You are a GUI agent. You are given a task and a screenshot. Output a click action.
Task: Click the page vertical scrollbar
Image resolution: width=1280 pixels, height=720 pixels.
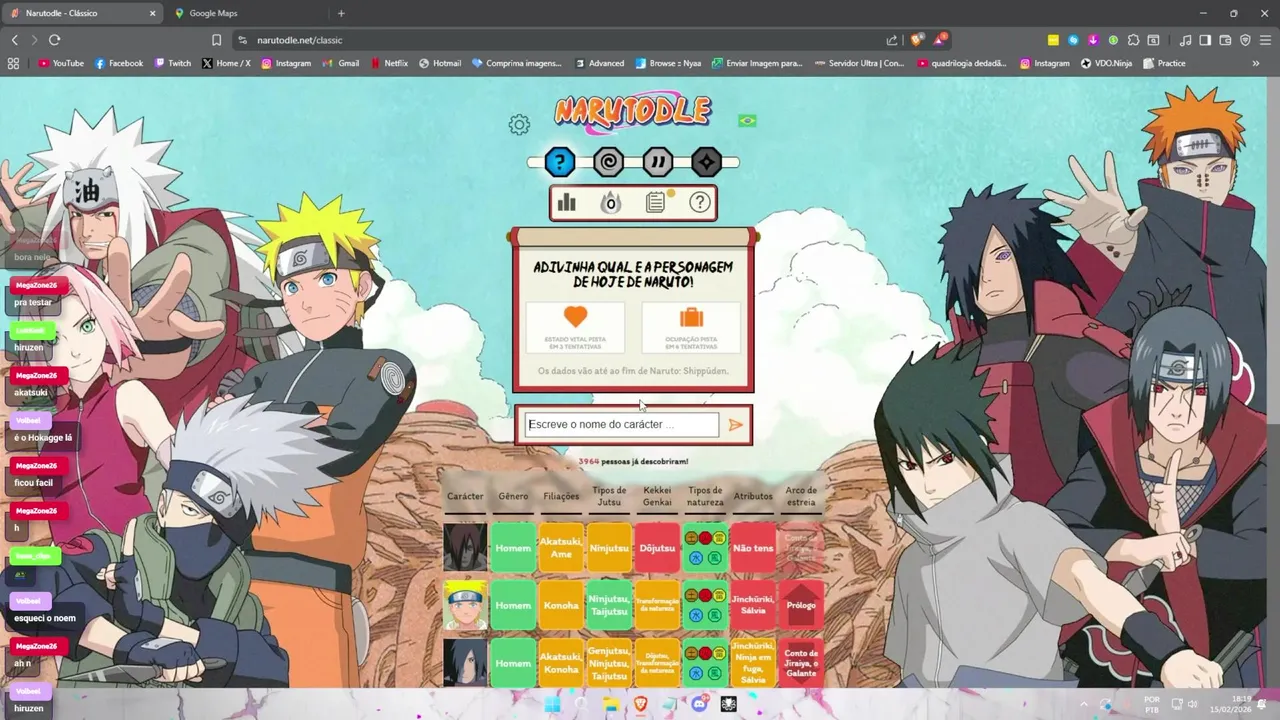pyautogui.click(x=1274, y=384)
